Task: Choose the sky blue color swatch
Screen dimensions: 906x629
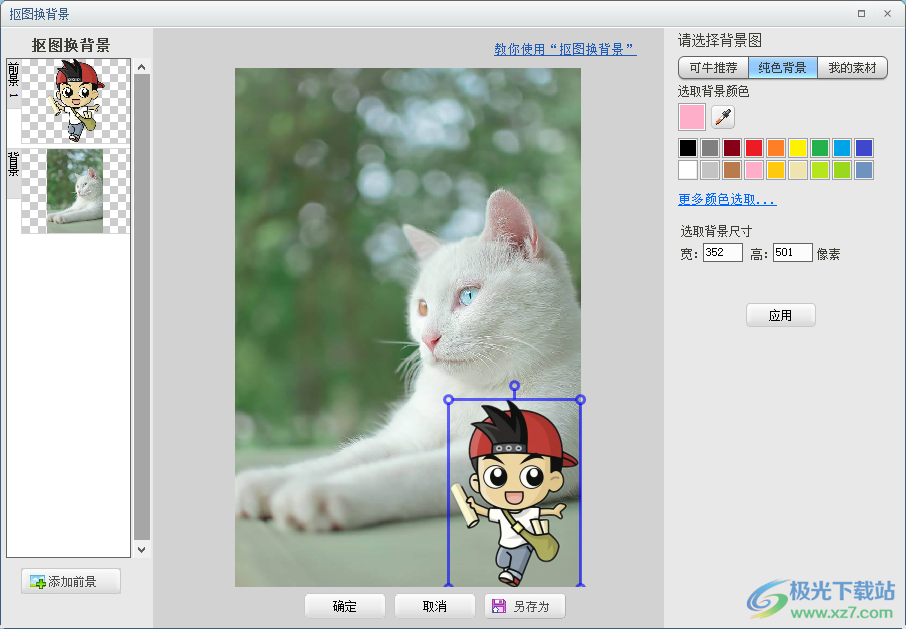Action: (842, 148)
